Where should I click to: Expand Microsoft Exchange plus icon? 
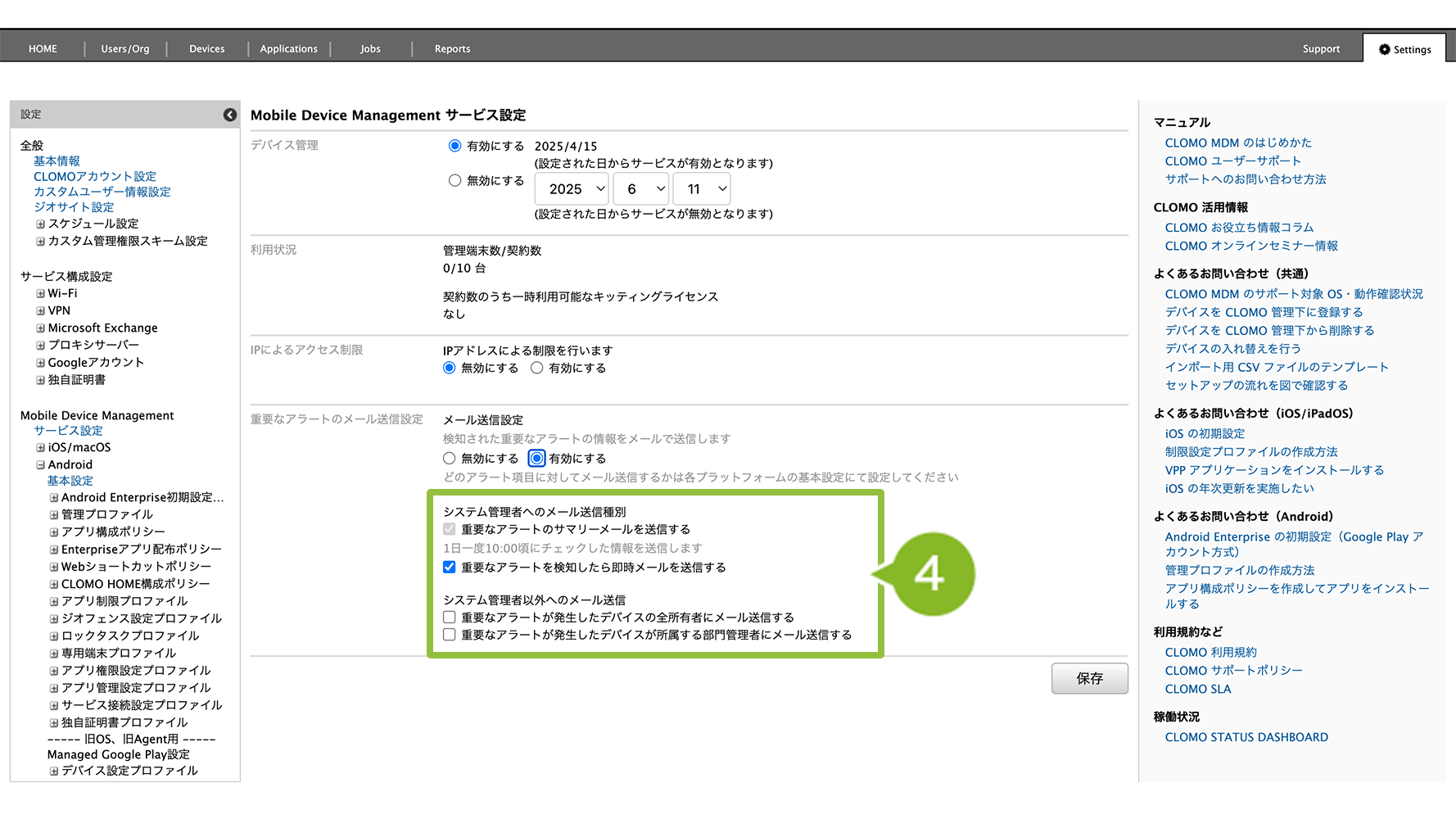pos(40,328)
